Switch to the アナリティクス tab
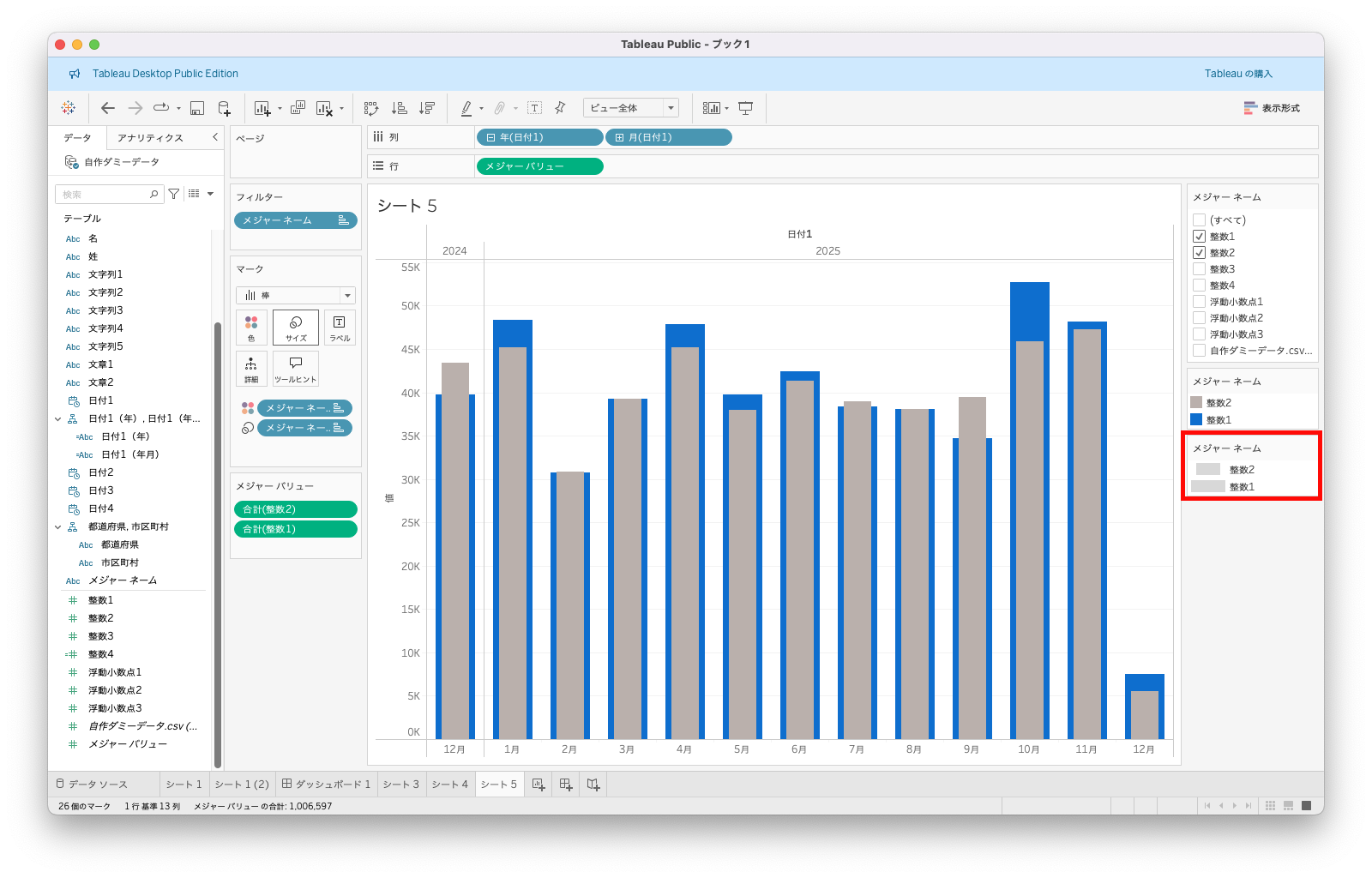 (x=150, y=138)
